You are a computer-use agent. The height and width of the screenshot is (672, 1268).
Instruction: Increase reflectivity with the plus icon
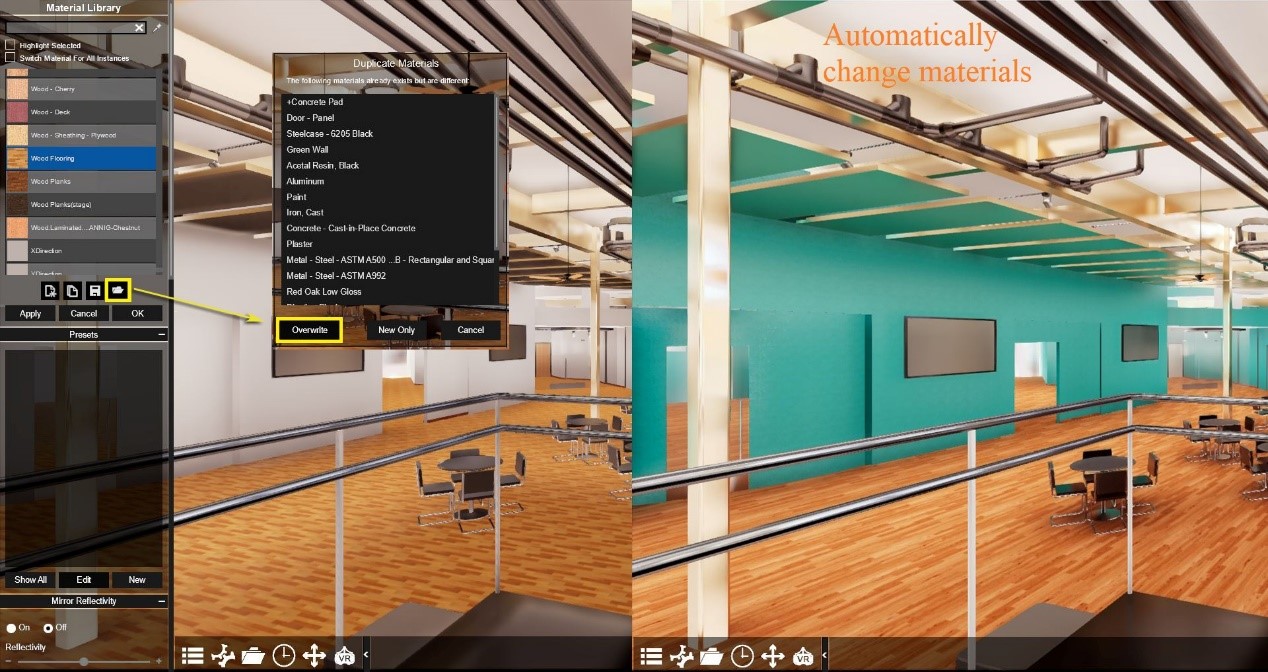(x=158, y=661)
